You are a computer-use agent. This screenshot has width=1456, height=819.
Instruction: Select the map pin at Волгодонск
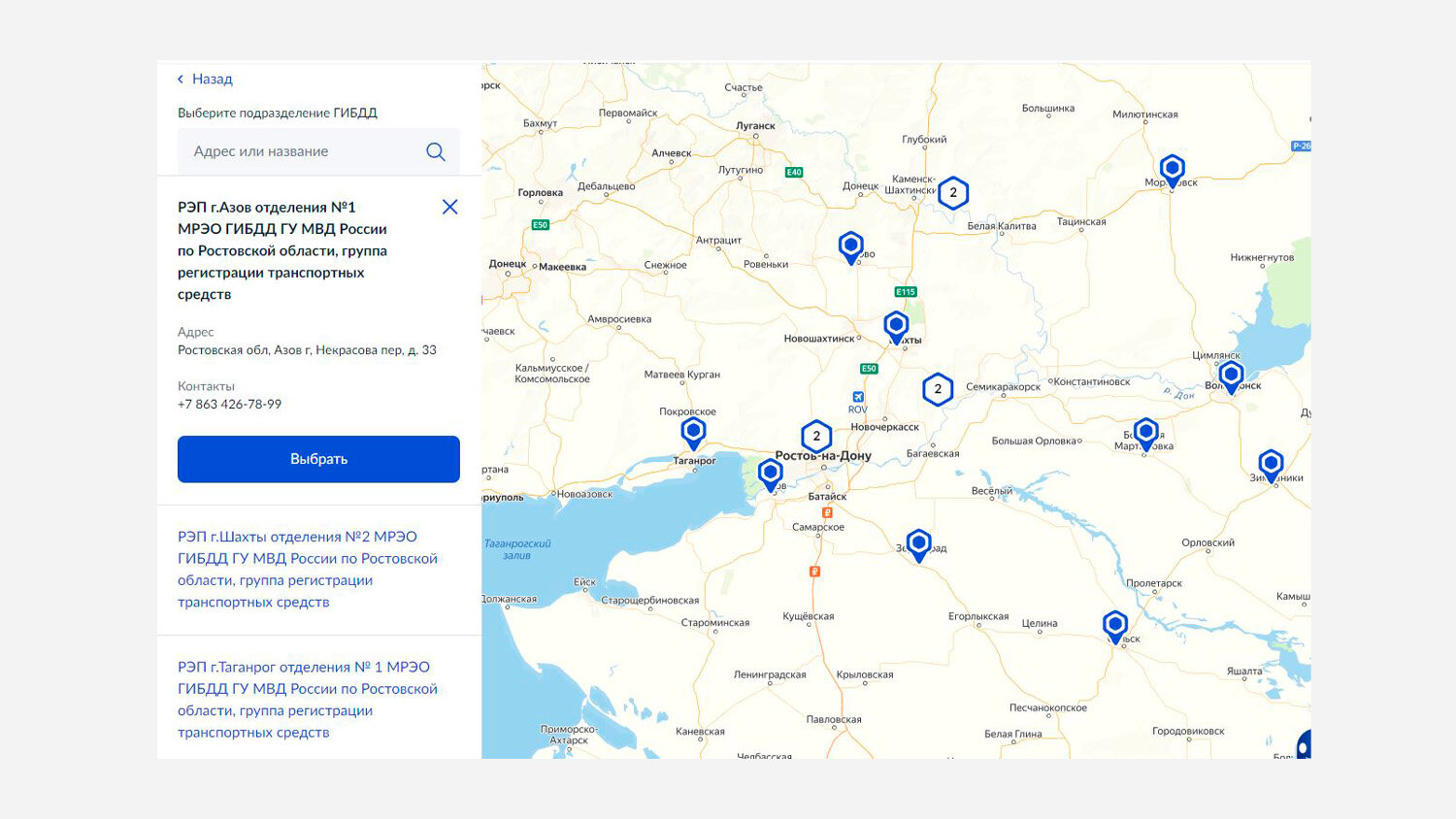click(x=1231, y=376)
